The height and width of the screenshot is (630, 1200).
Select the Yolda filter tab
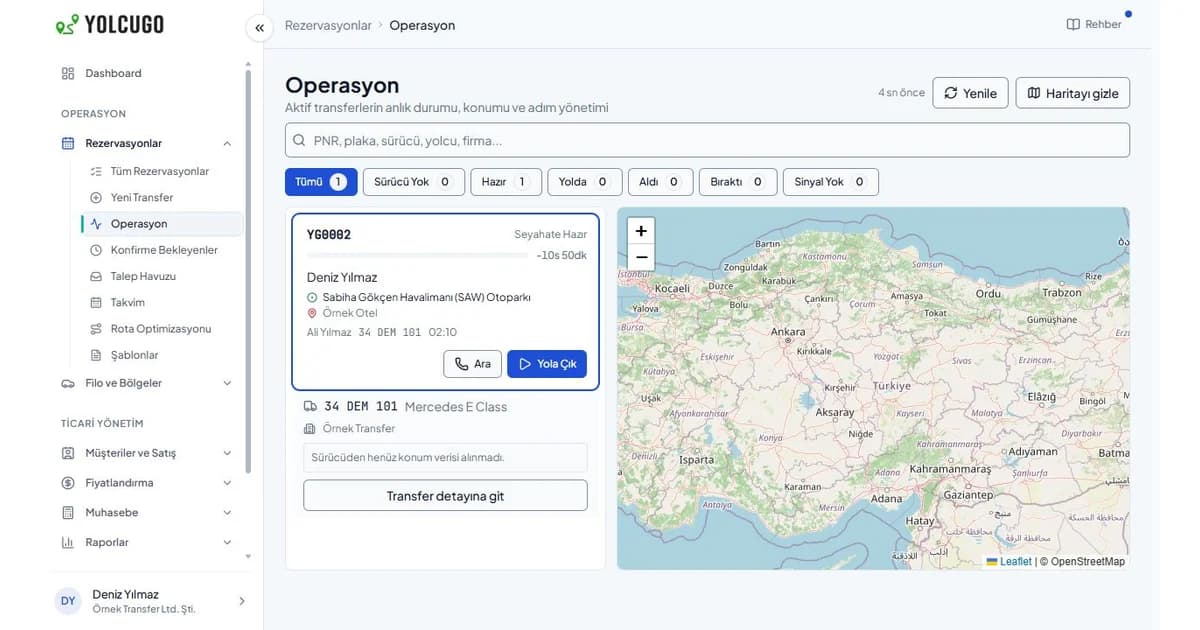pos(584,182)
